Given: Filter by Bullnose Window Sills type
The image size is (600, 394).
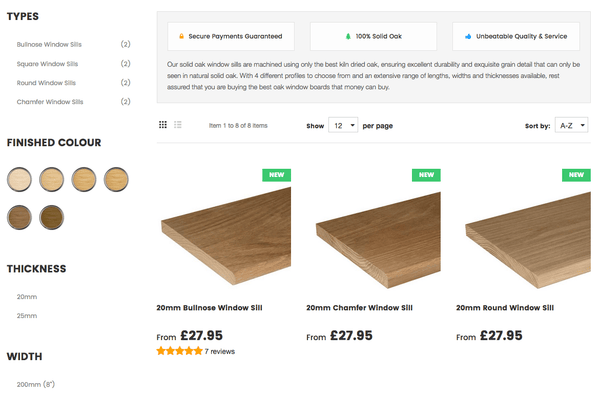Looking at the screenshot, I should click(x=49, y=44).
